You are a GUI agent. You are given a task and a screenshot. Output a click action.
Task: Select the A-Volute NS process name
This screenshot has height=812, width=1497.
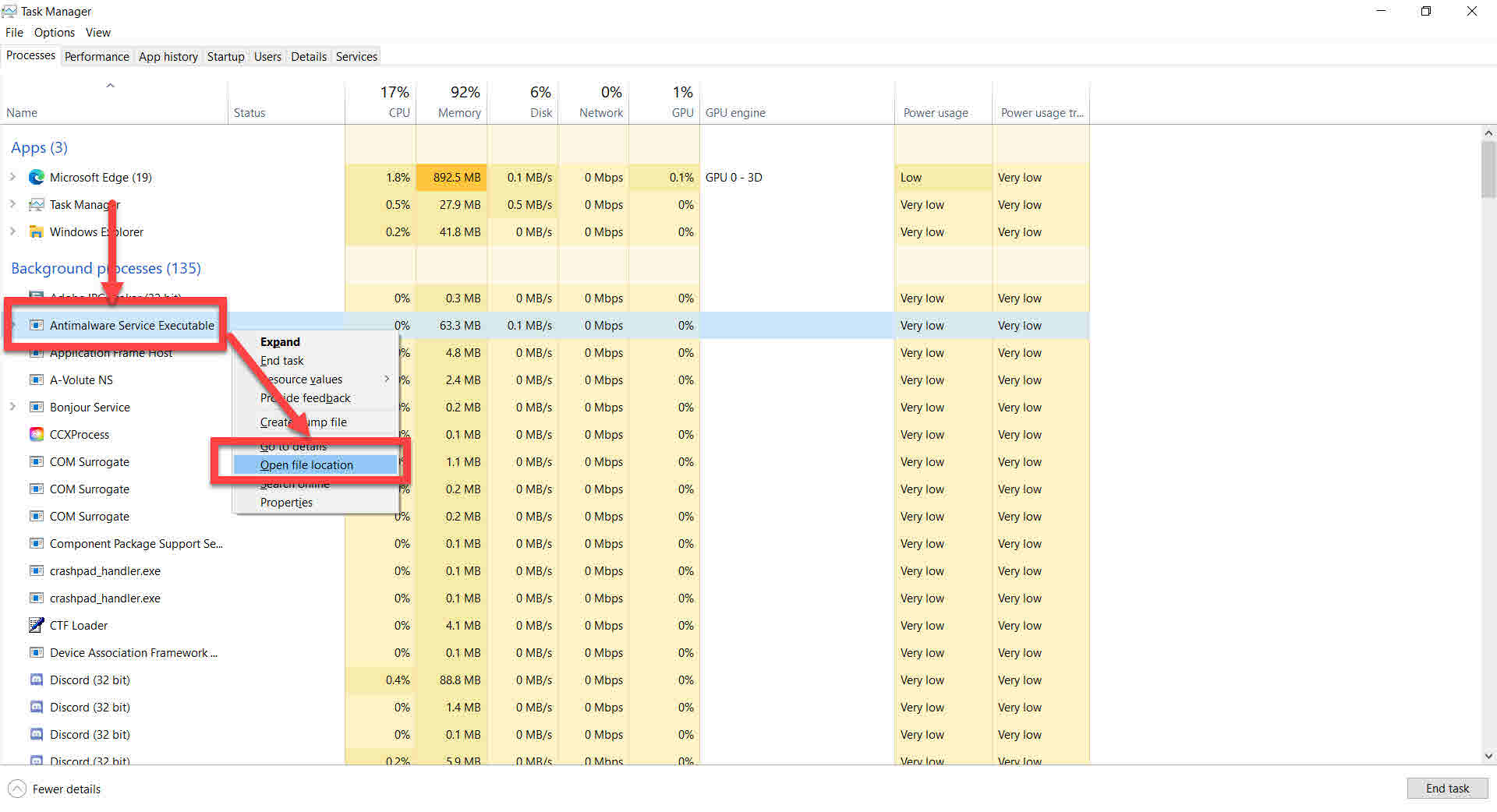point(81,380)
